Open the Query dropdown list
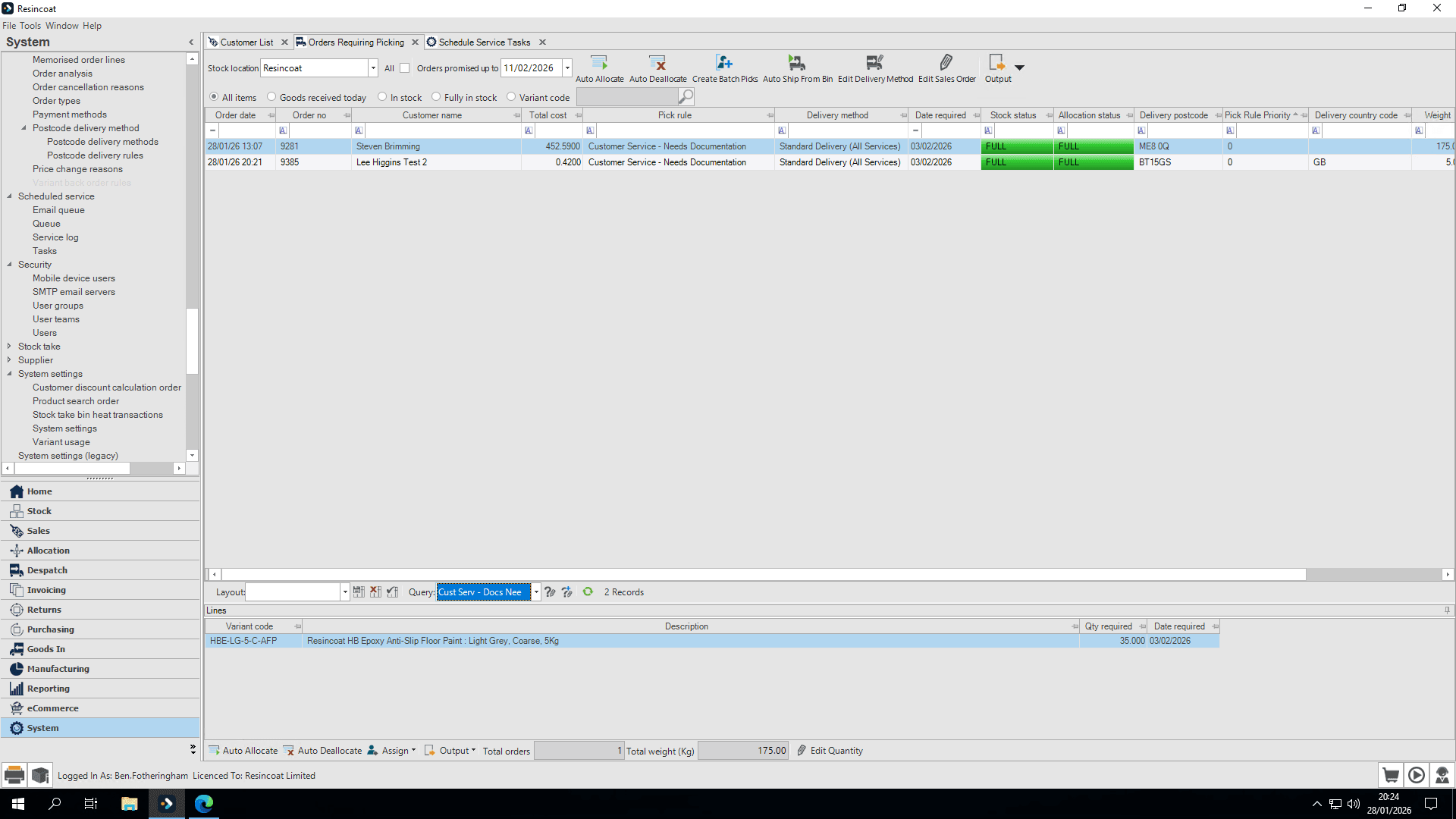The image size is (1456, 819). [x=536, y=592]
